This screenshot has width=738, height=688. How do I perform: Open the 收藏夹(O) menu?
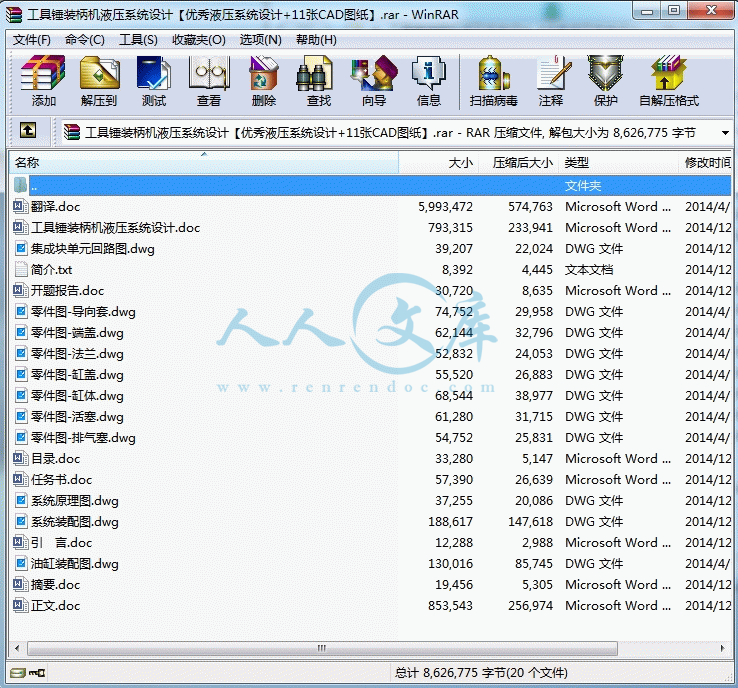coord(199,40)
